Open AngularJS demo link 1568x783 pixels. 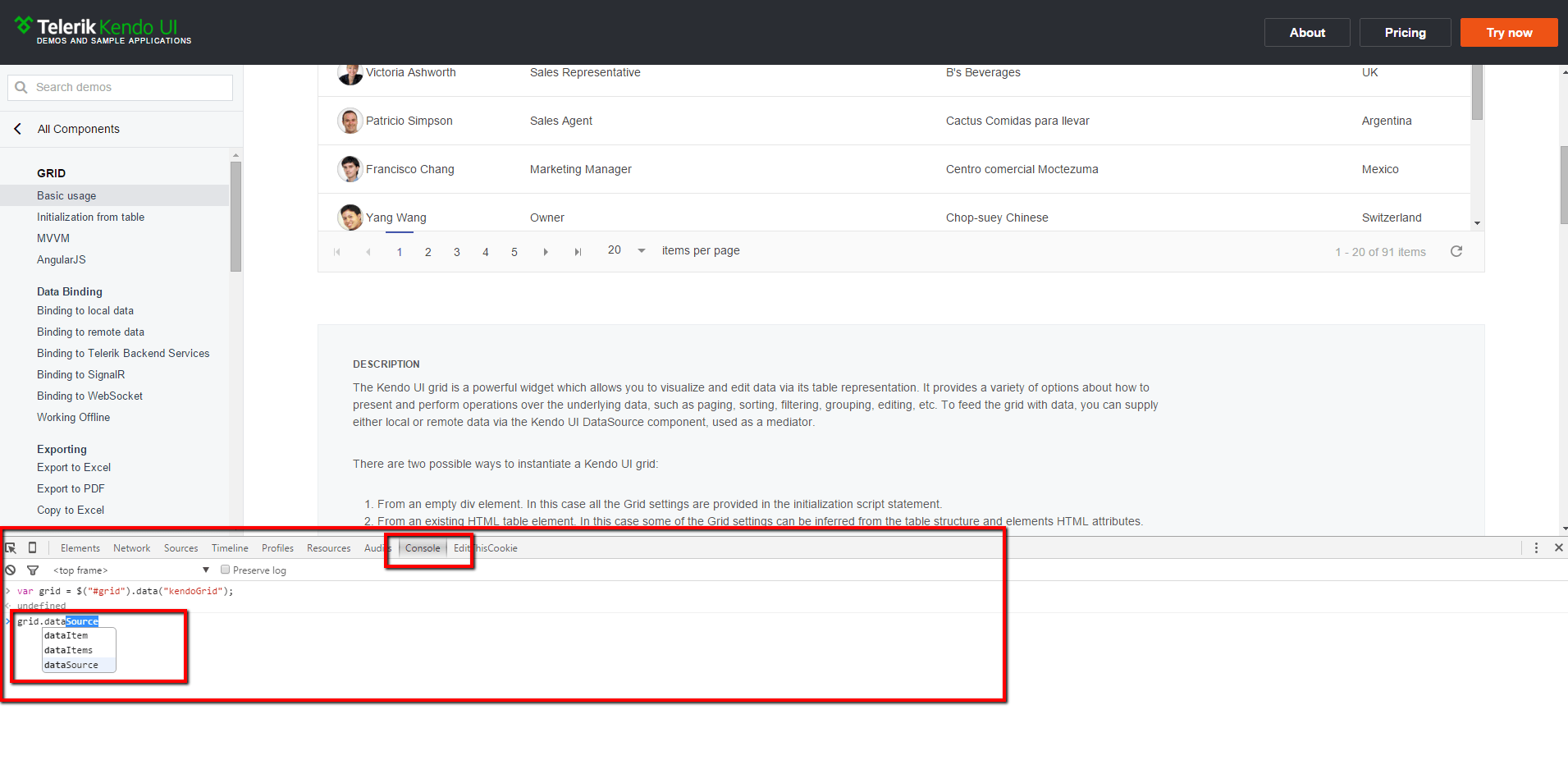tap(62, 259)
